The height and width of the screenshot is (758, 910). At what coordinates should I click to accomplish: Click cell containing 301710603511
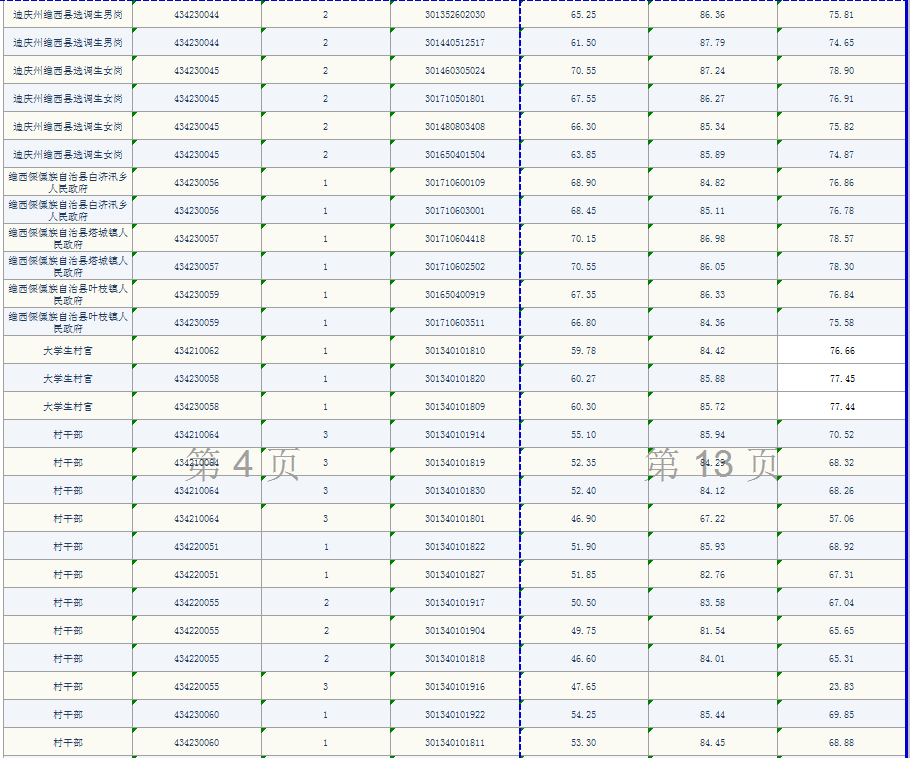click(x=455, y=323)
